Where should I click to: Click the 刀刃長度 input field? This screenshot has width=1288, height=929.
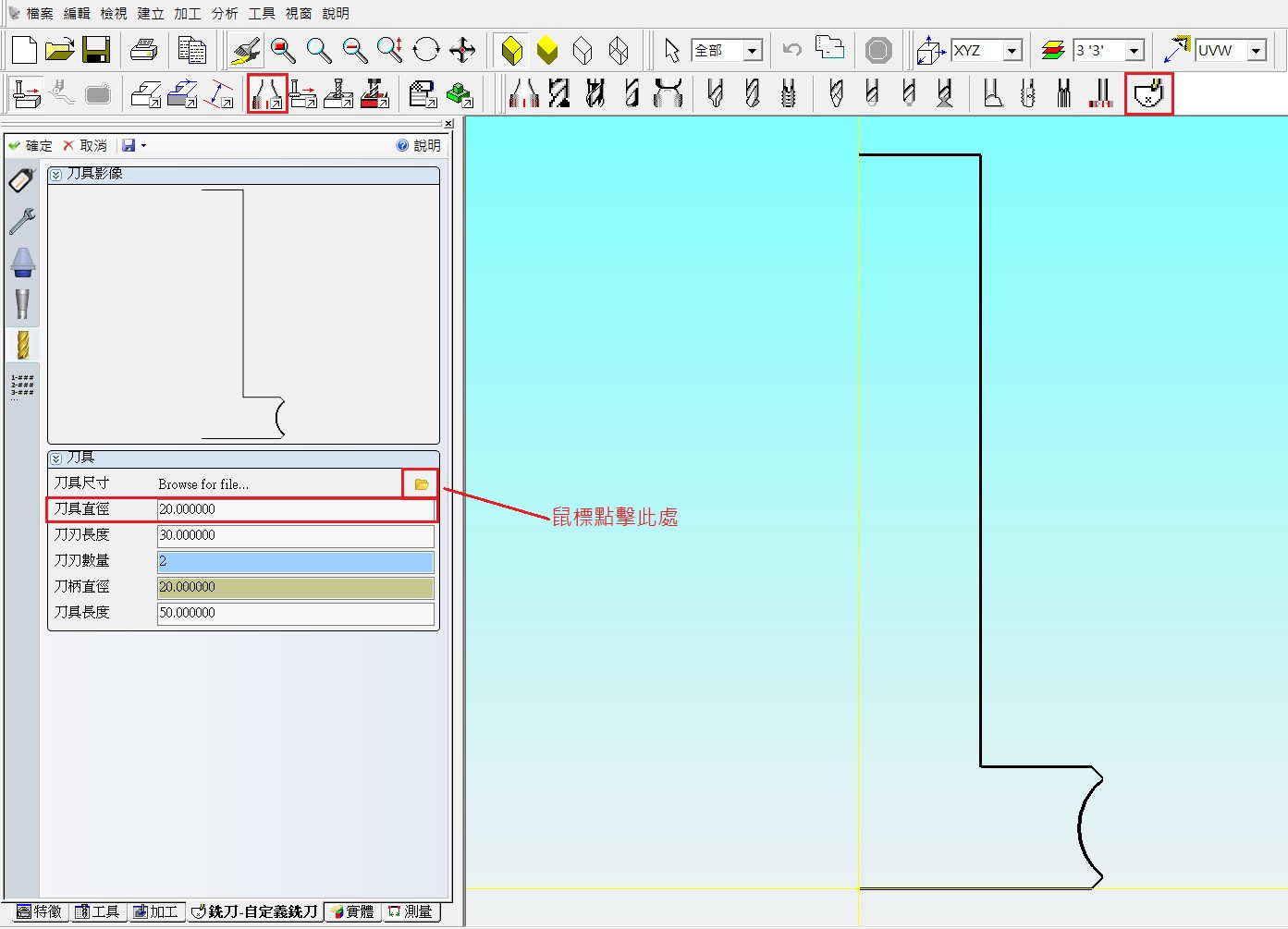295,535
